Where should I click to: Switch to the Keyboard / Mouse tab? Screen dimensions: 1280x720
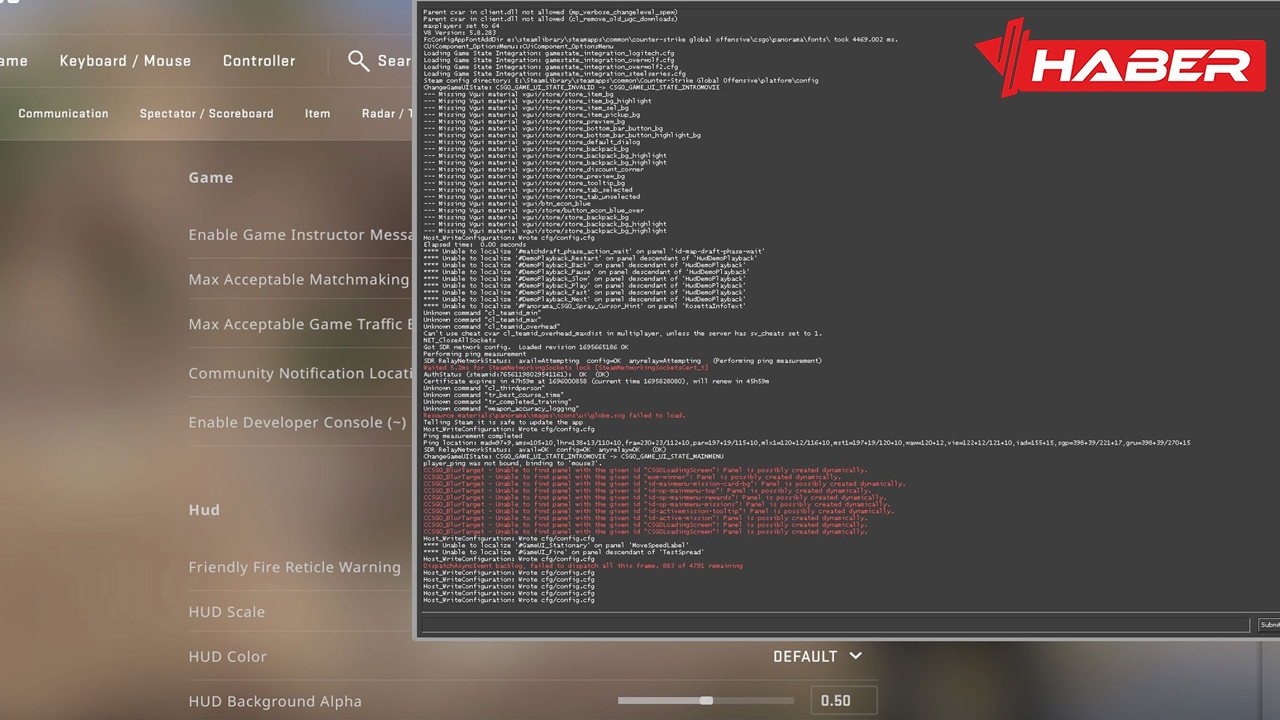click(125, 61)
